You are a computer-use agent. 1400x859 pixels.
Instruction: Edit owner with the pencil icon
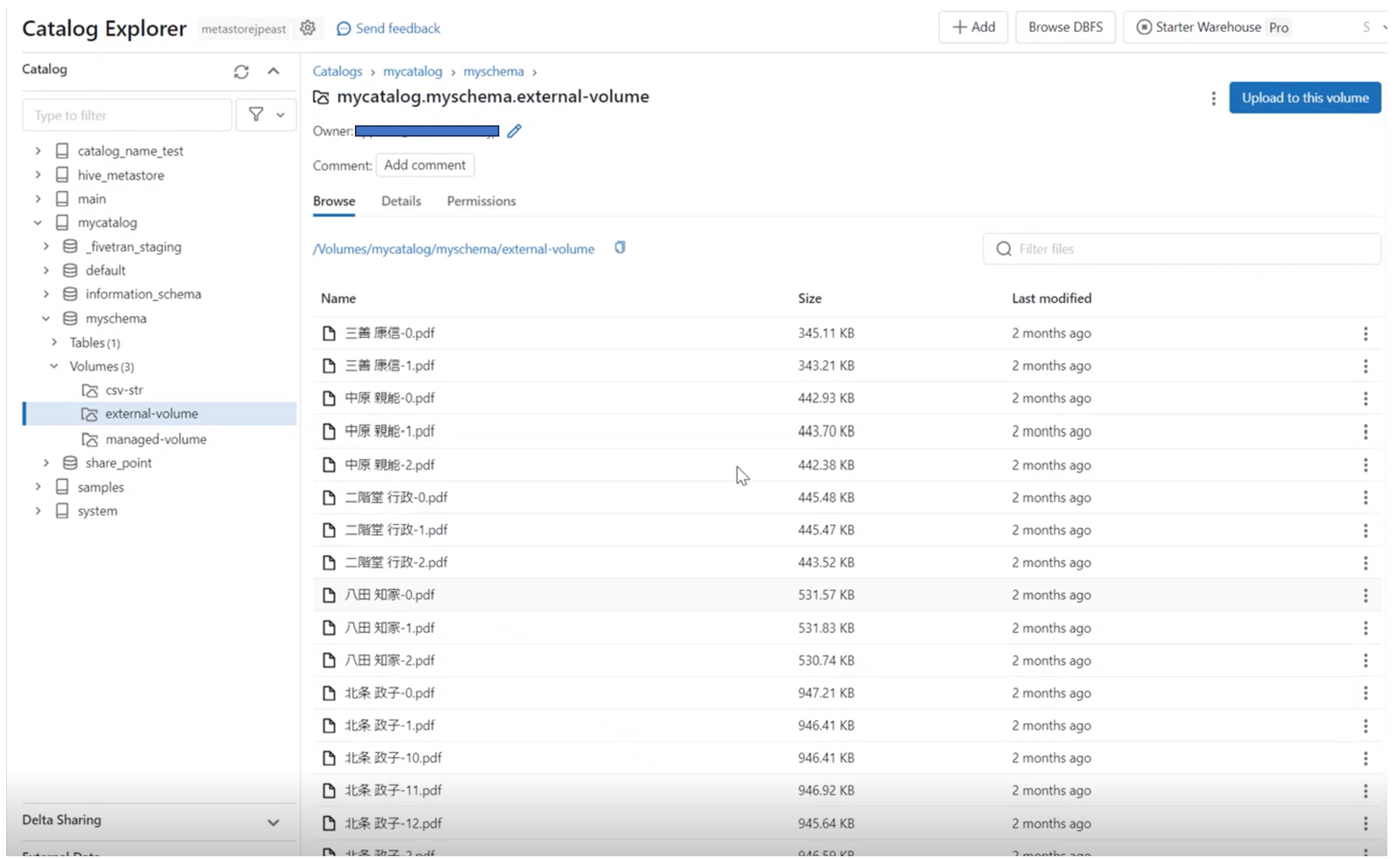(514, 131)
